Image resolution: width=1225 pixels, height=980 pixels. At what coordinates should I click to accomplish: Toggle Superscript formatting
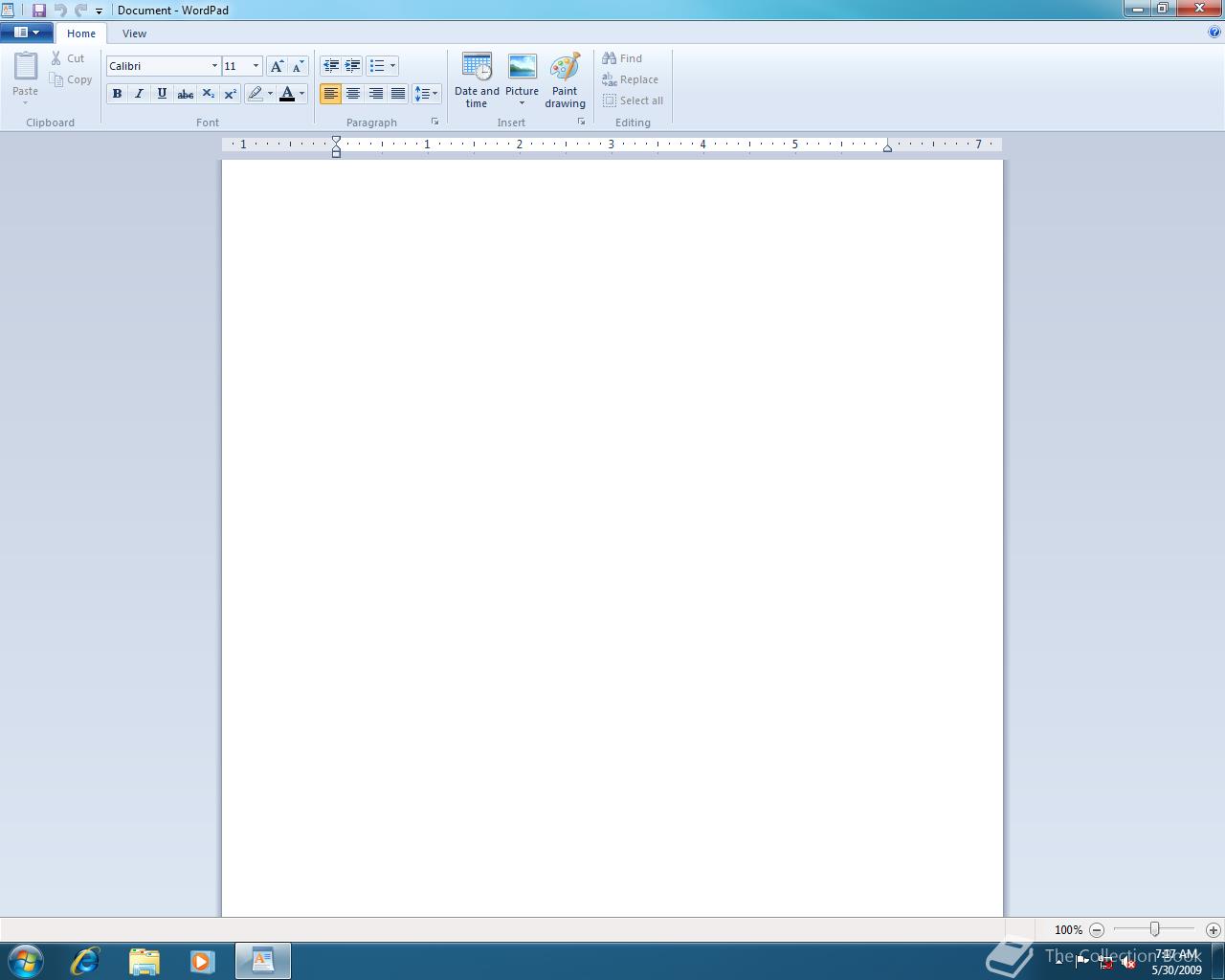(x=231, y=93)
